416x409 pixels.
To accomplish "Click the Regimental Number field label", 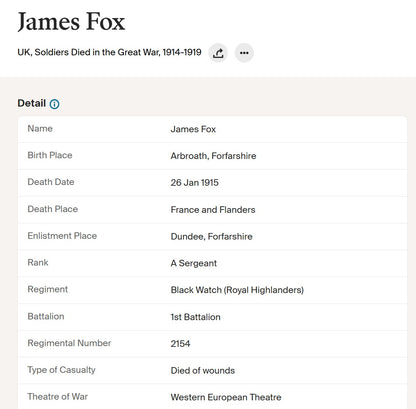I will (69, 343).
